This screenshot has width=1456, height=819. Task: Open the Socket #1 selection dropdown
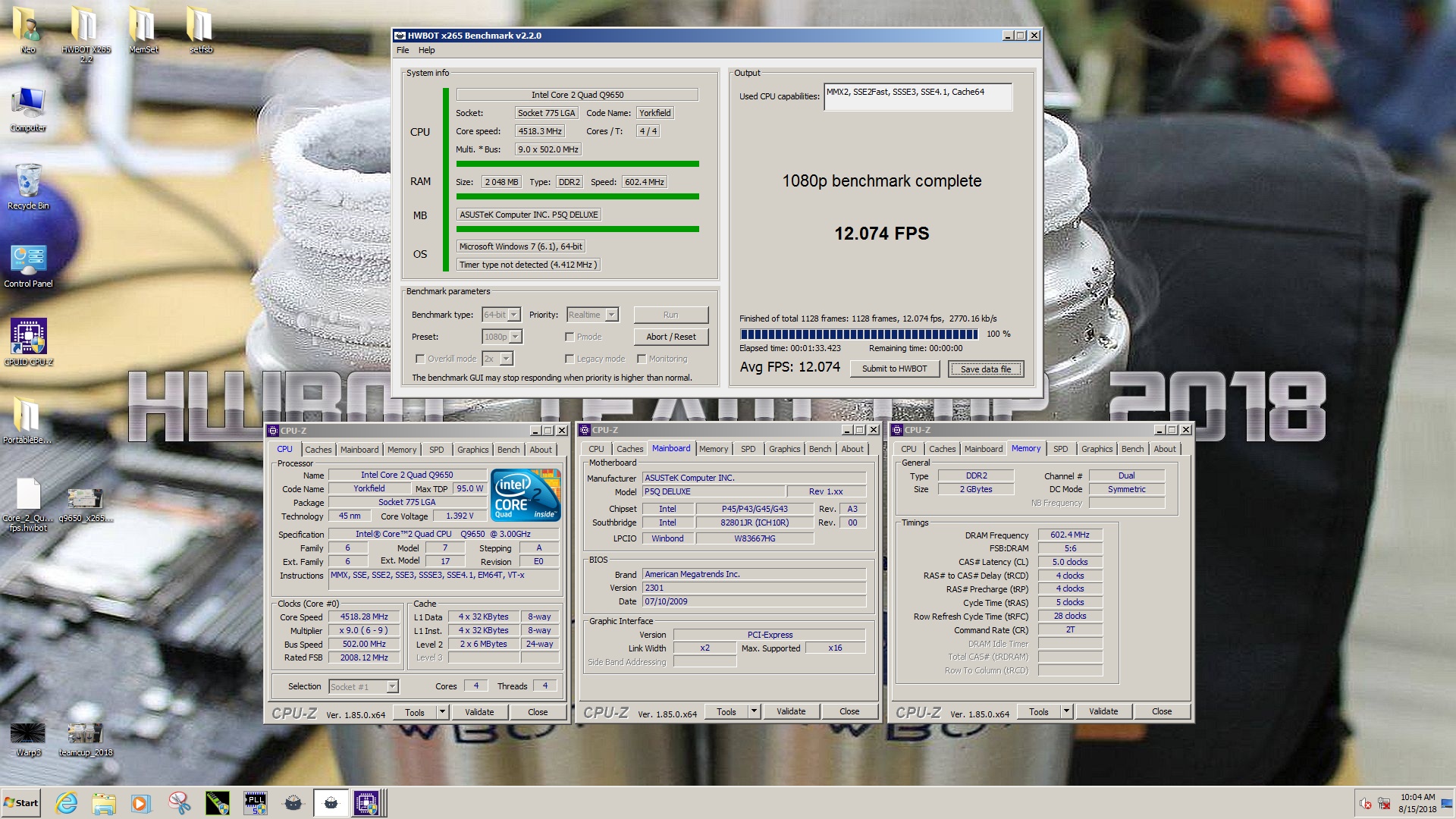363,687
